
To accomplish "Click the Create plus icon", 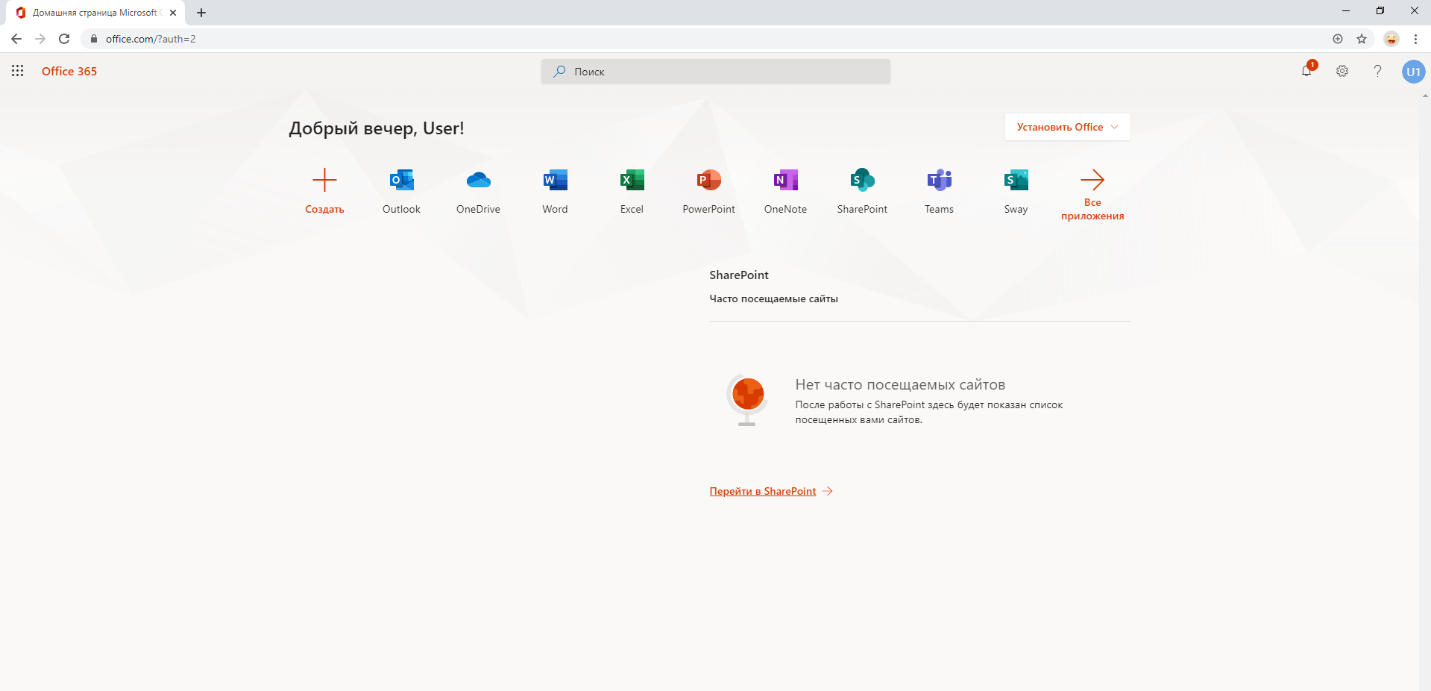I will point(325,180).
